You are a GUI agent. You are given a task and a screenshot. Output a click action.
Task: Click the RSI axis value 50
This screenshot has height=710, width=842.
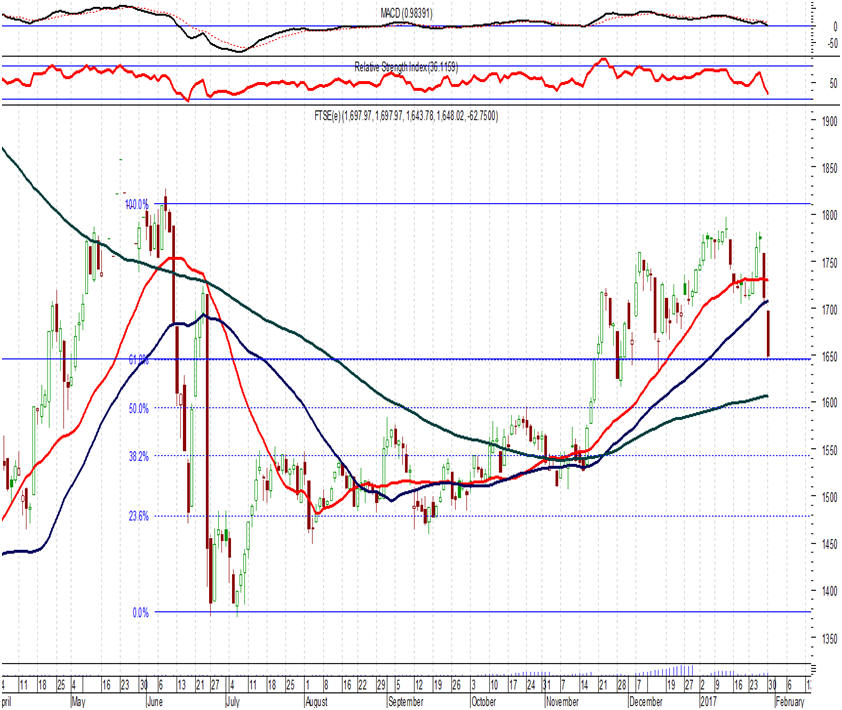pyautogui.click(x=833, y=84)
